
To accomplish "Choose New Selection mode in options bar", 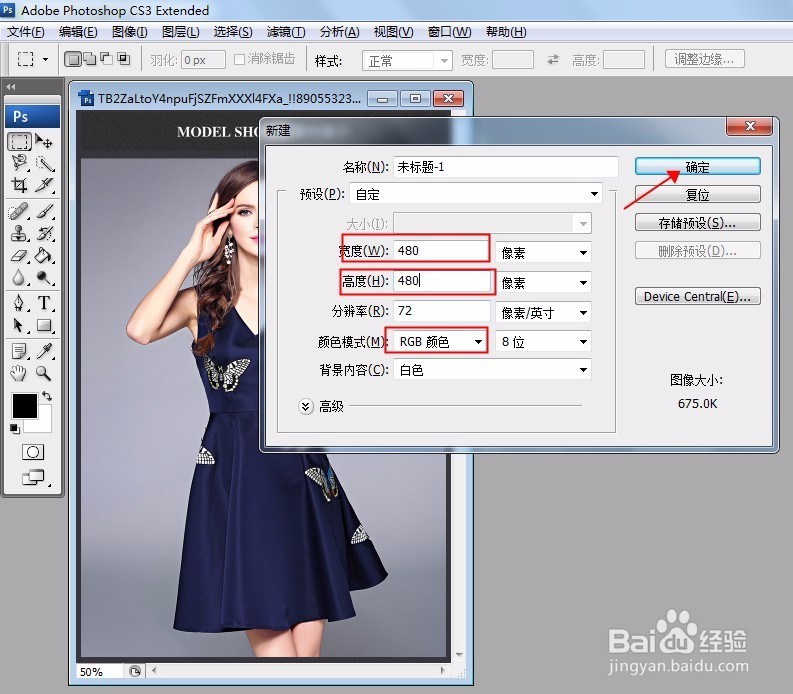I will coord(73,59).
